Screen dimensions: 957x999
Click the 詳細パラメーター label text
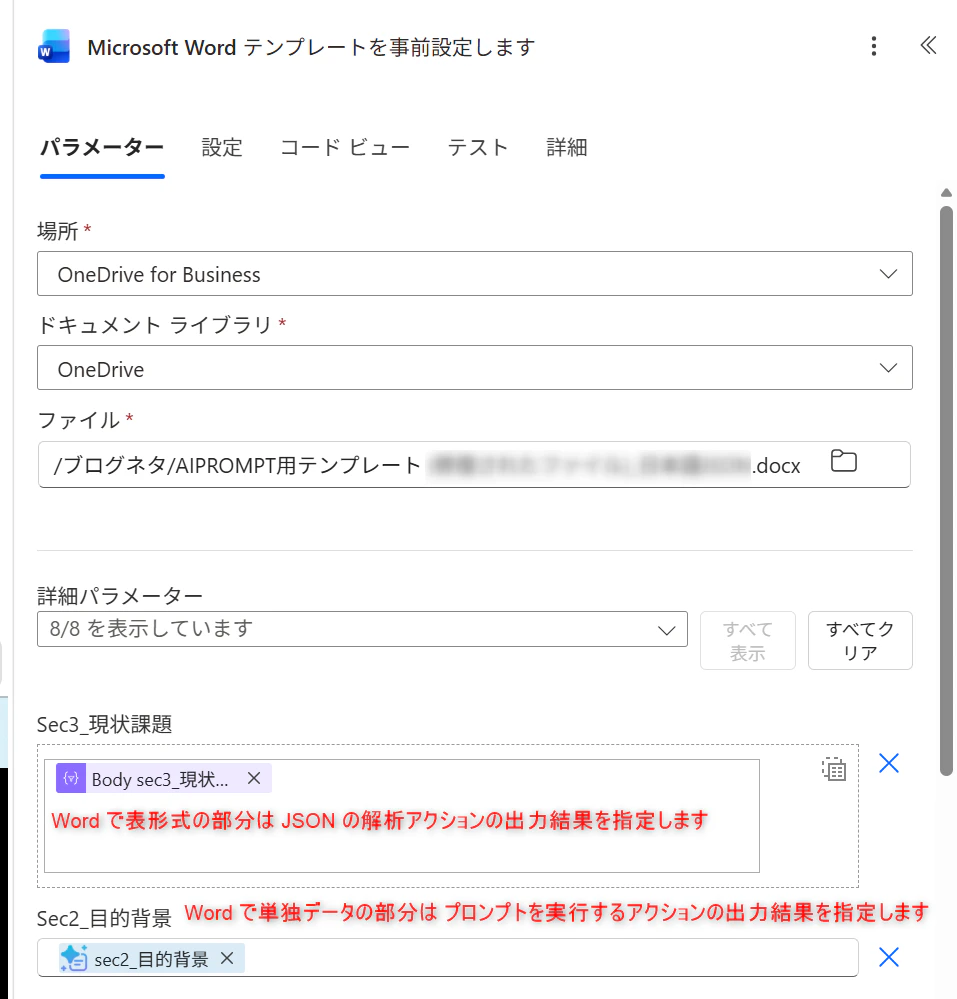pyautogui.click(x=120, y=596)
